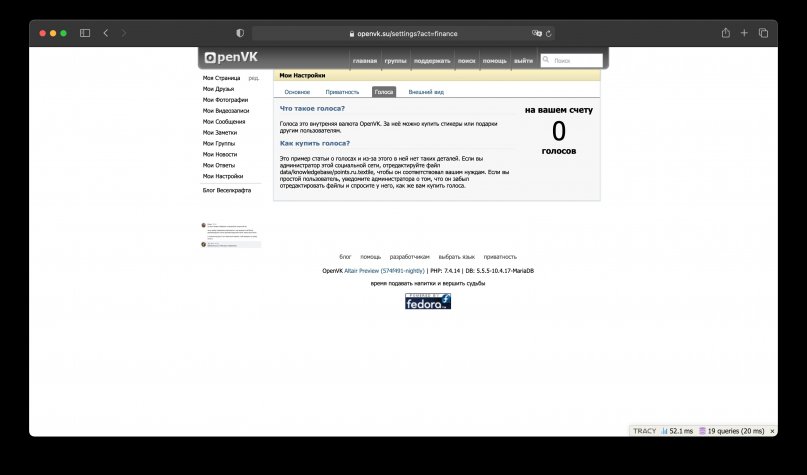Click the footer помощь link
The height and width of the screenshot is (475, 807).
[371, 257]
